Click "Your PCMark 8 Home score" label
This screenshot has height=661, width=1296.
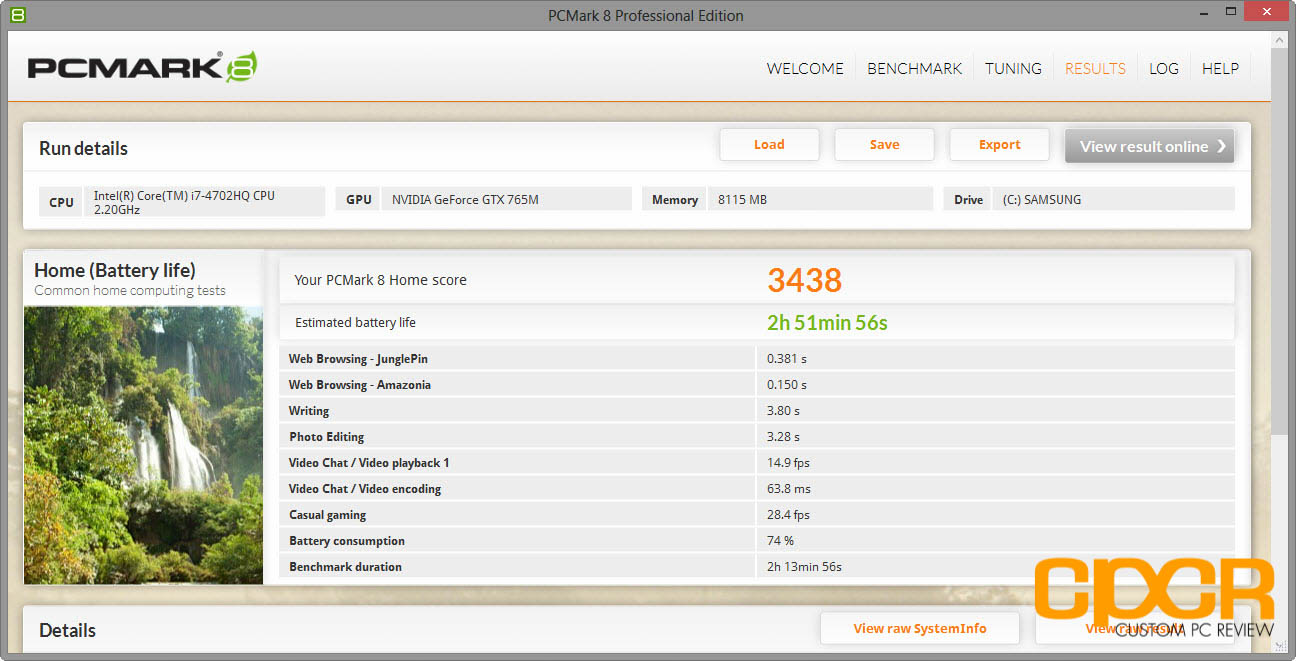[380, 280]
